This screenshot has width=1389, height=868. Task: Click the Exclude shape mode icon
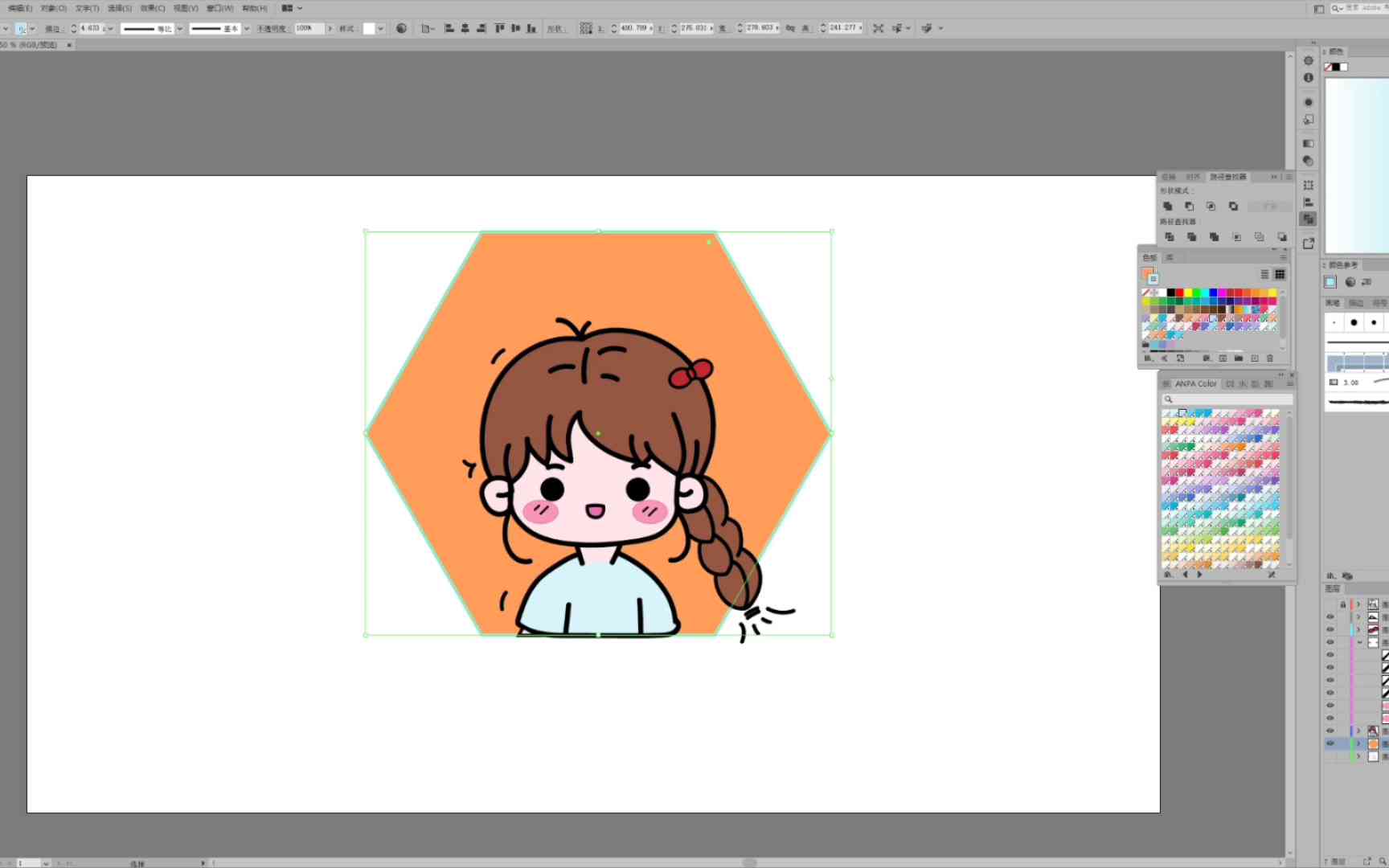pyautogui.click(x=1233, y=207)
